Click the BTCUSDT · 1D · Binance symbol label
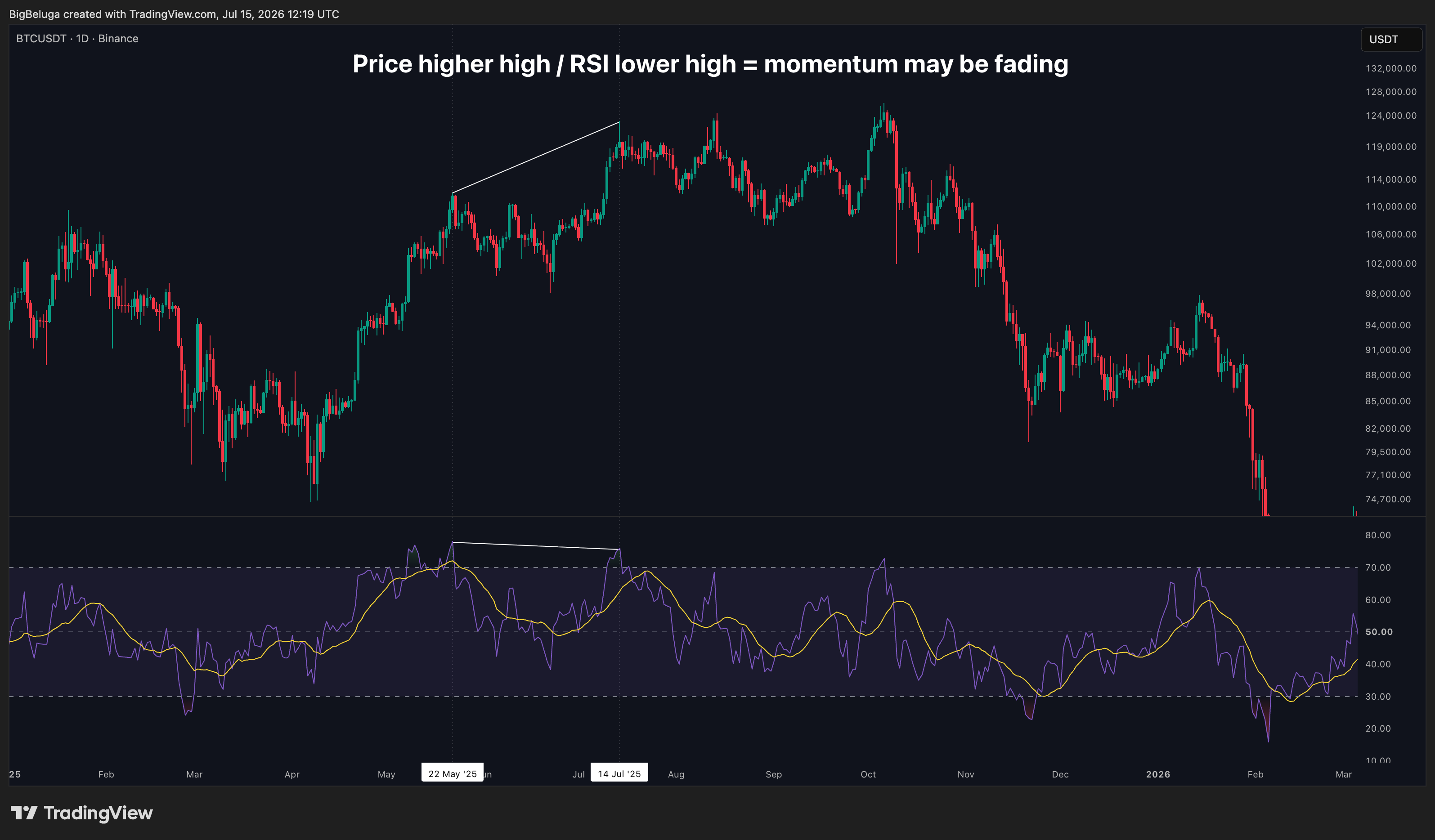The image size is (1435, 840). click(77, 39)
